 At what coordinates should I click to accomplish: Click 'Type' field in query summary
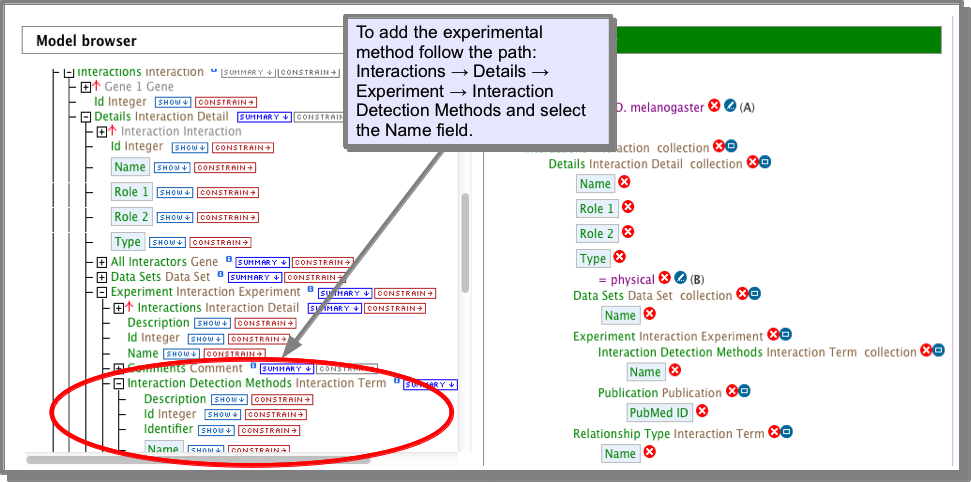(x=593, y=258)
